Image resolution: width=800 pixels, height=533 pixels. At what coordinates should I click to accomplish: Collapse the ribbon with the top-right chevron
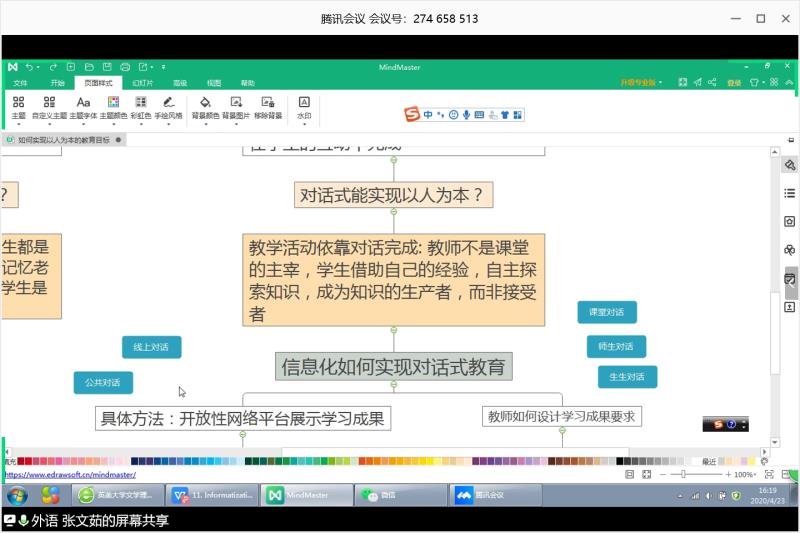click(x=791, y=82)
